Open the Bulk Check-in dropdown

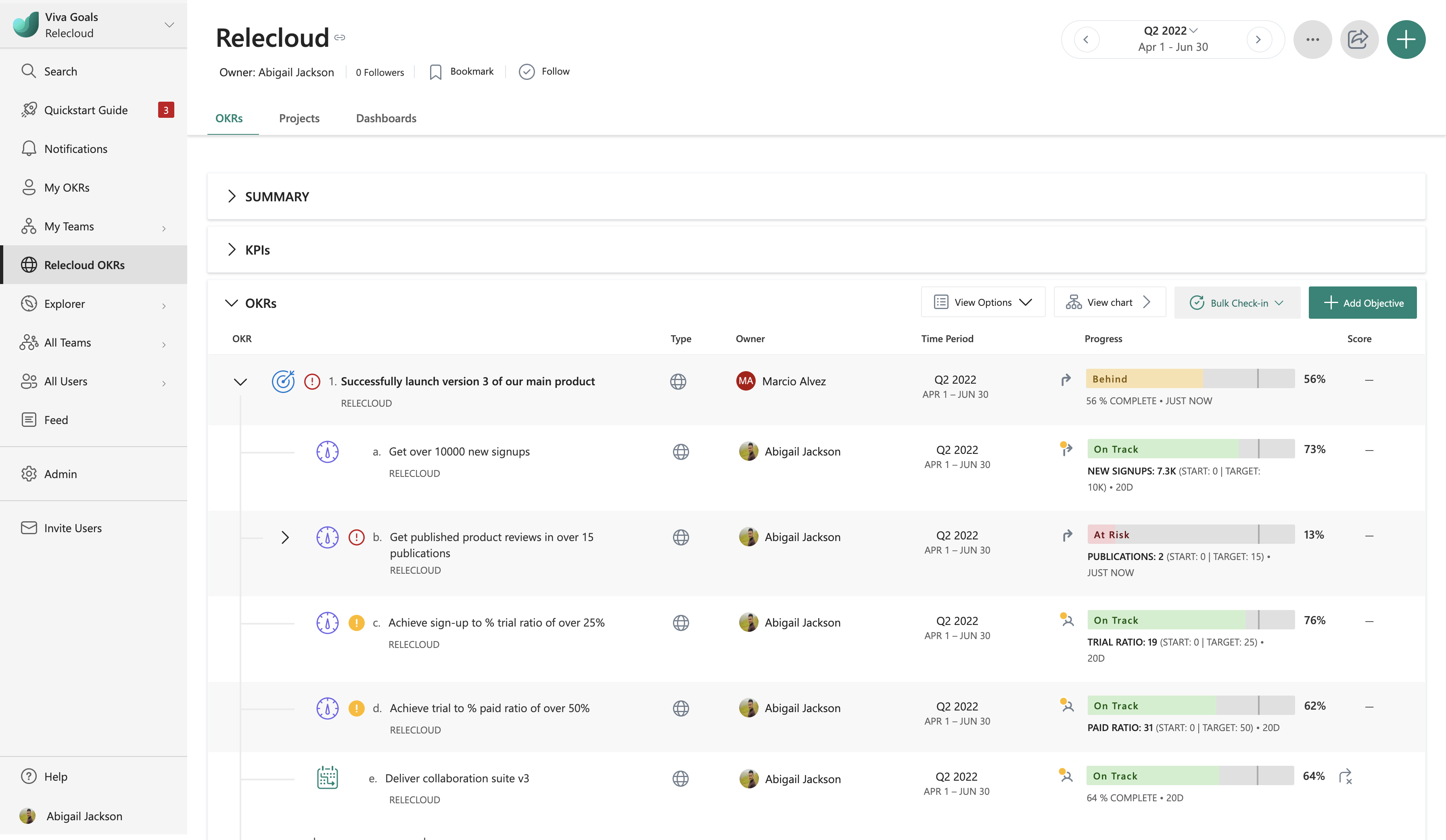click(1237, 302)
